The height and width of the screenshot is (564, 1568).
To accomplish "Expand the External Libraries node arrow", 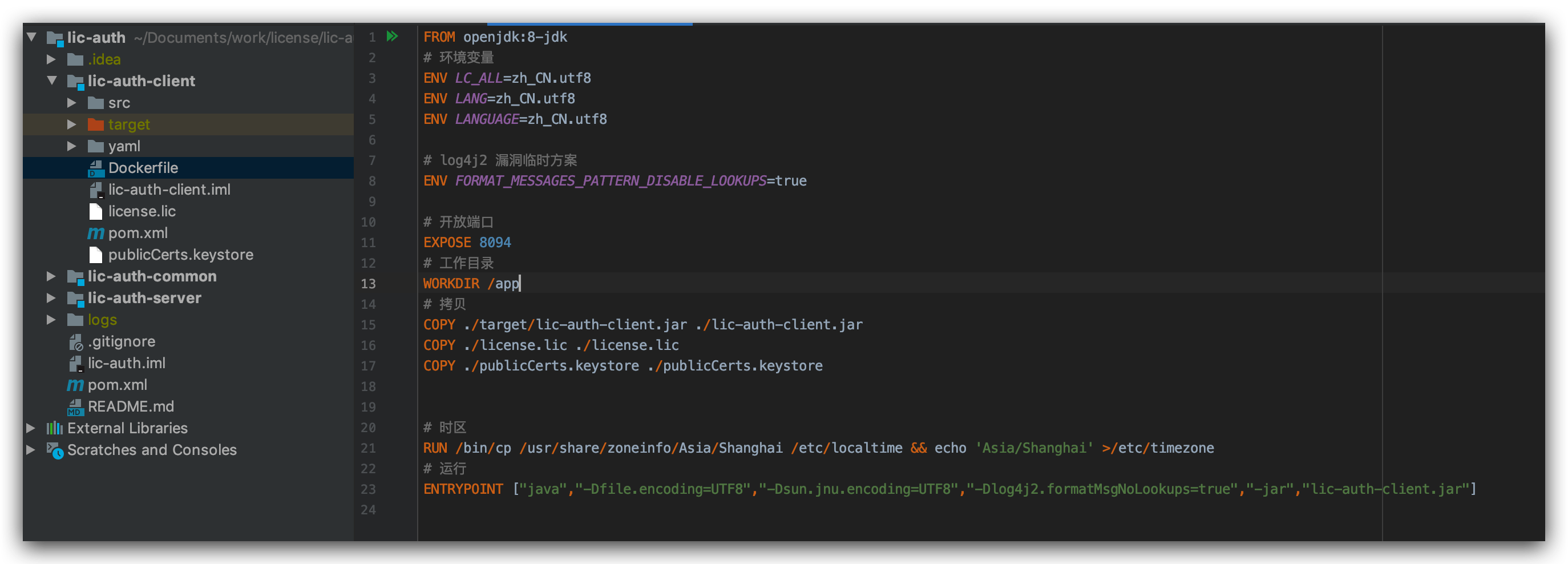I will point(31,428).
